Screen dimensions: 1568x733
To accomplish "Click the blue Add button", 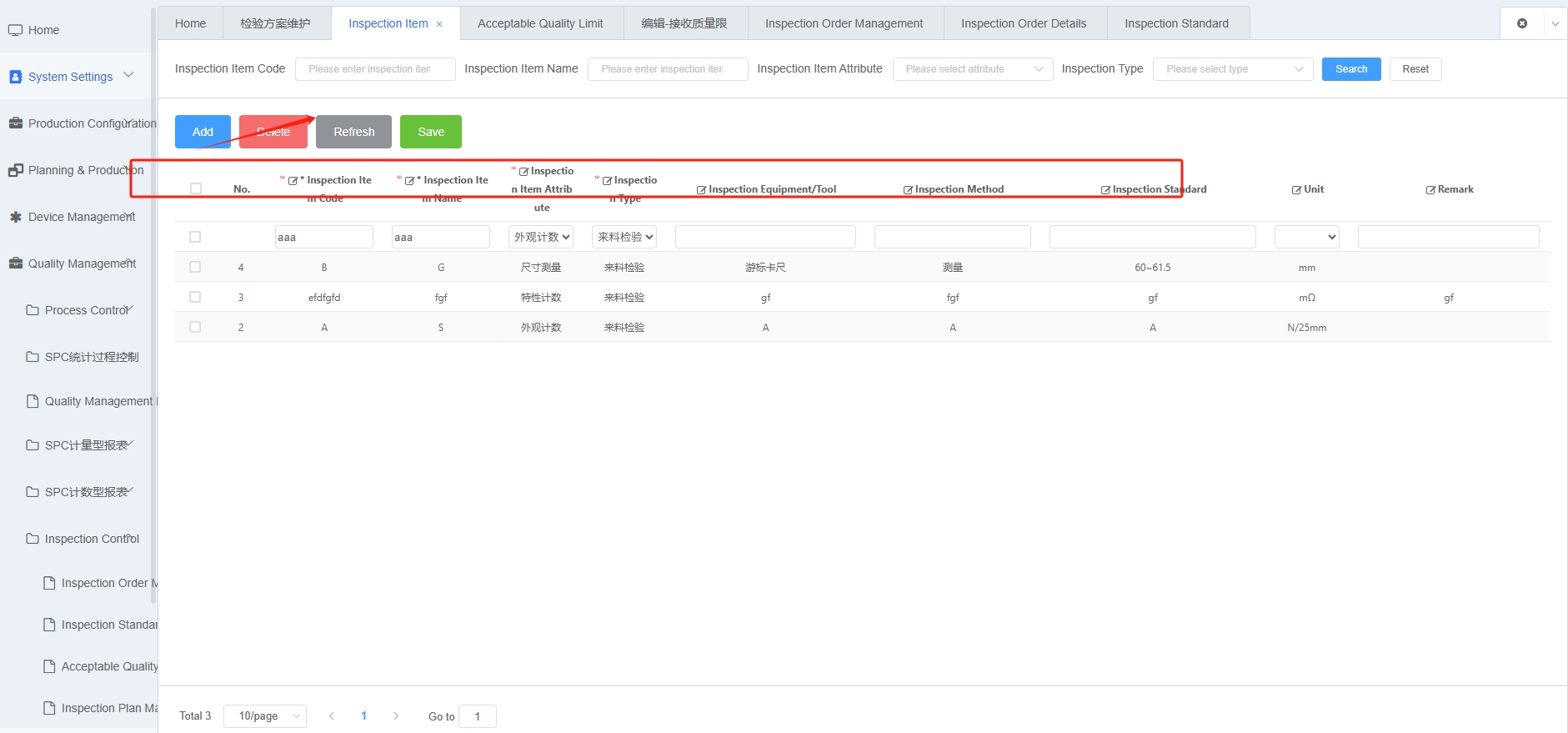I will (x=203, y=132).
